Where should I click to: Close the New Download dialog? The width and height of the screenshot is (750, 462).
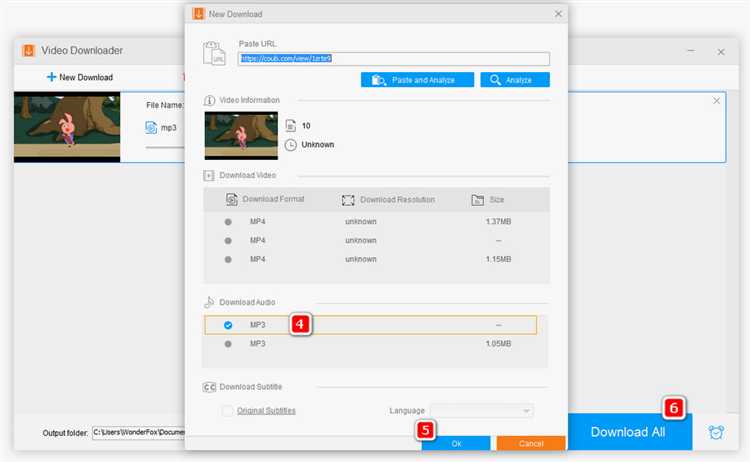558,14
